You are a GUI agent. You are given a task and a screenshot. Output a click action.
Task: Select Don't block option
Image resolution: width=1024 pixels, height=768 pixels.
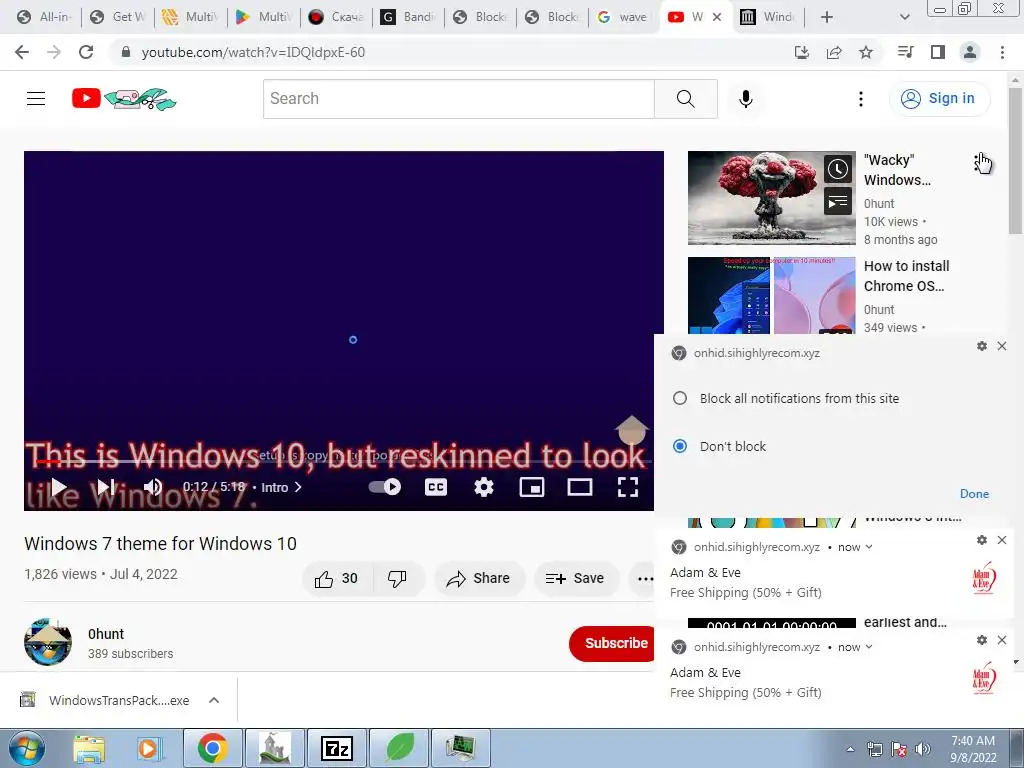tap(680, 446)
